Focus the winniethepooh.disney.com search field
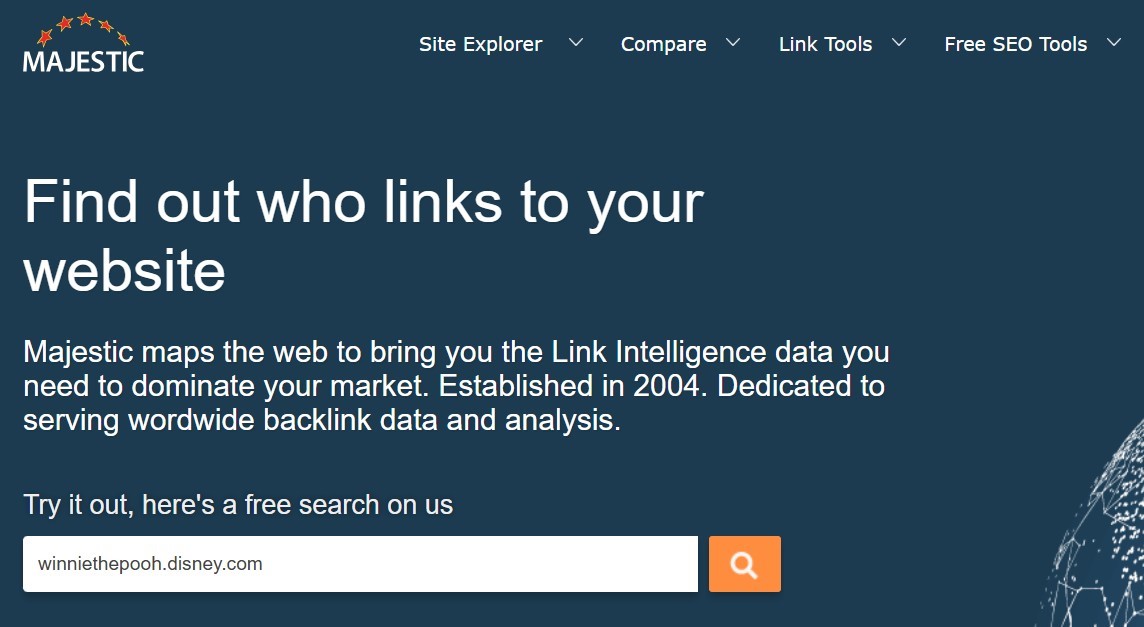Viewport: 1144px width, 627px height. pyautogui.click(x=360, y=564)
